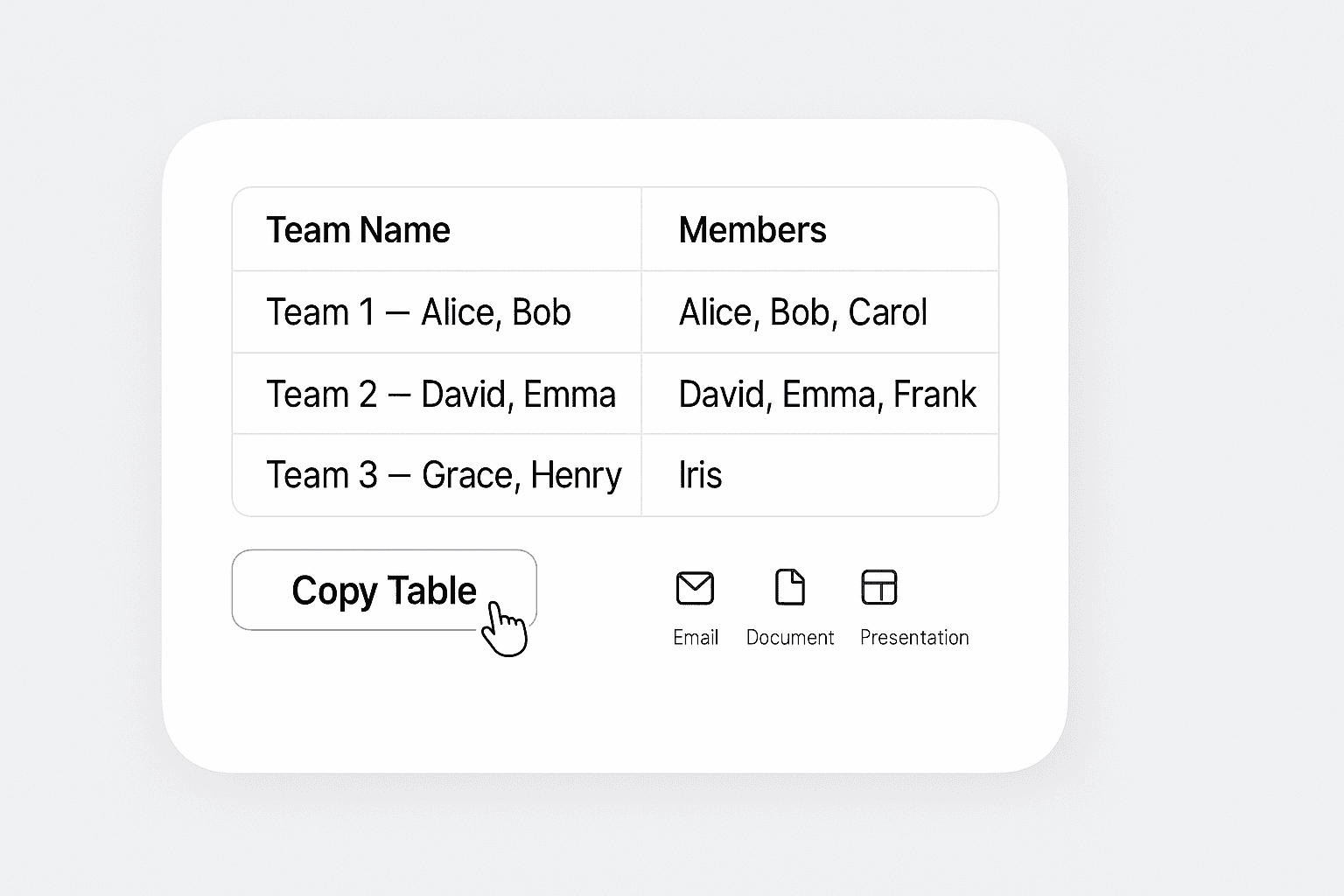Select the Document label text
The height and width of the screenshot is (896, 1344).
789,638
